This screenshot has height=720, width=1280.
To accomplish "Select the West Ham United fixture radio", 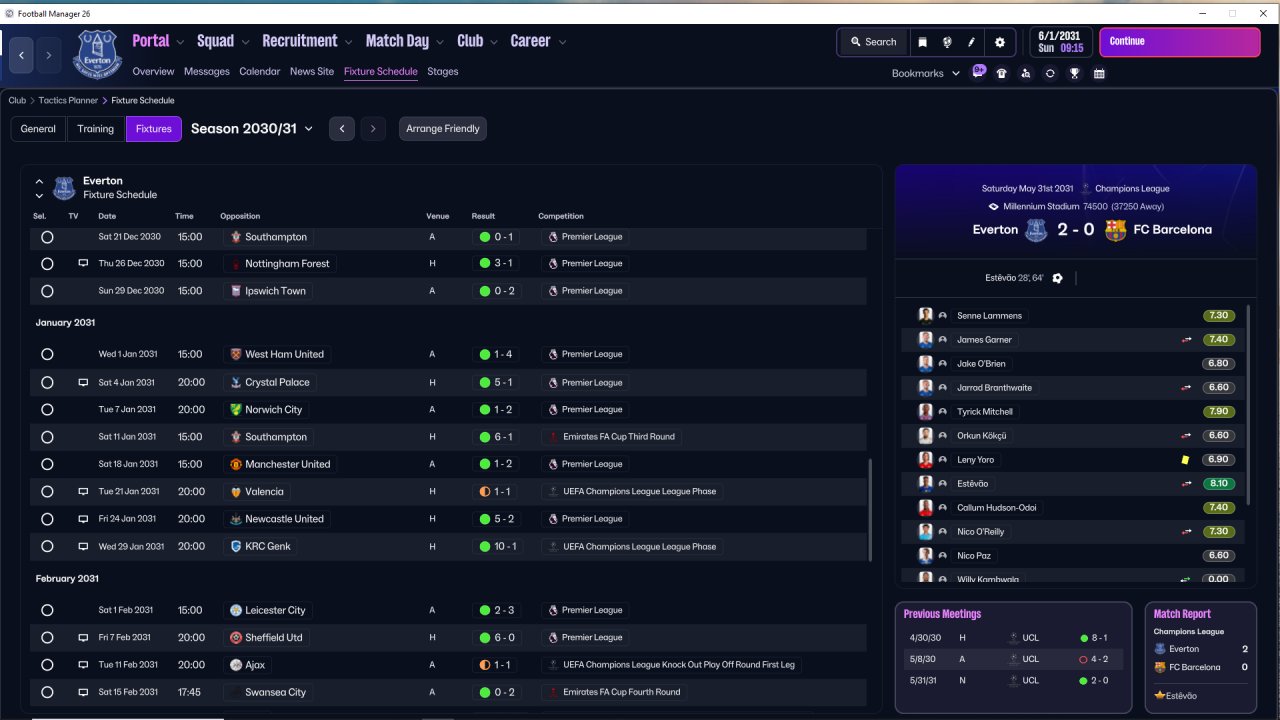I will [x=47, y=354].
